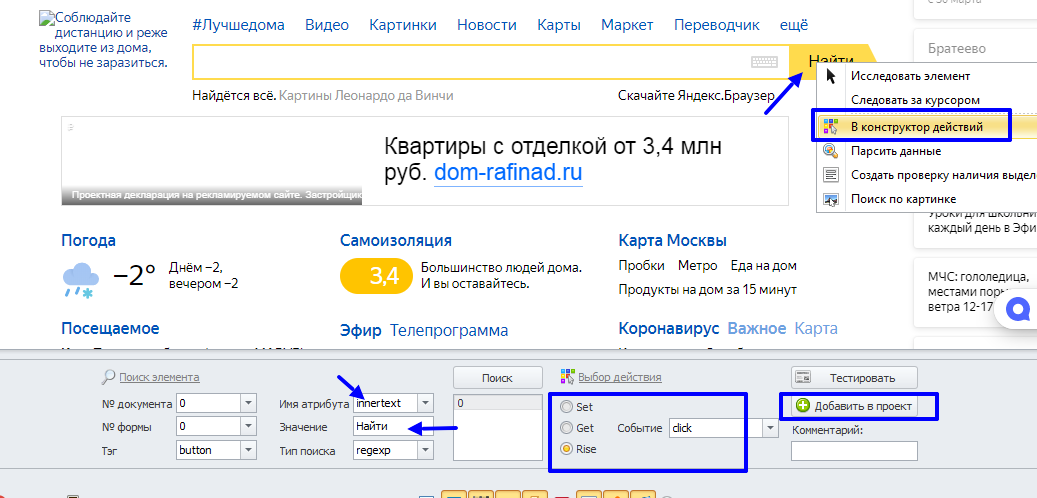The image size is (1037, 498).
Task: Open the Телепрограмма link
Action: coord(449,331)
